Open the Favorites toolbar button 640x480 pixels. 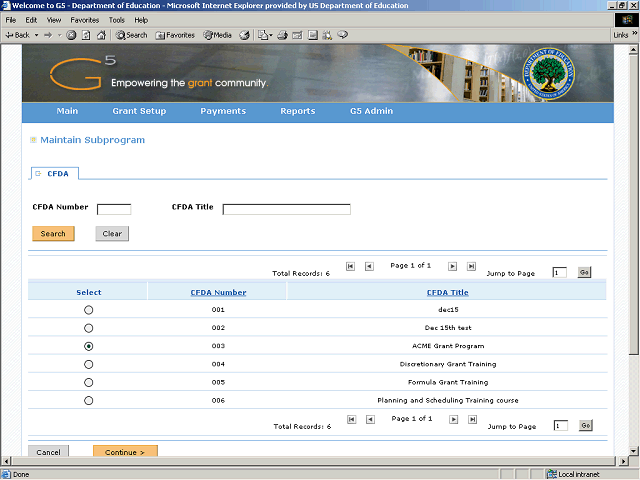pyautogui.click(x=175, y=35)
